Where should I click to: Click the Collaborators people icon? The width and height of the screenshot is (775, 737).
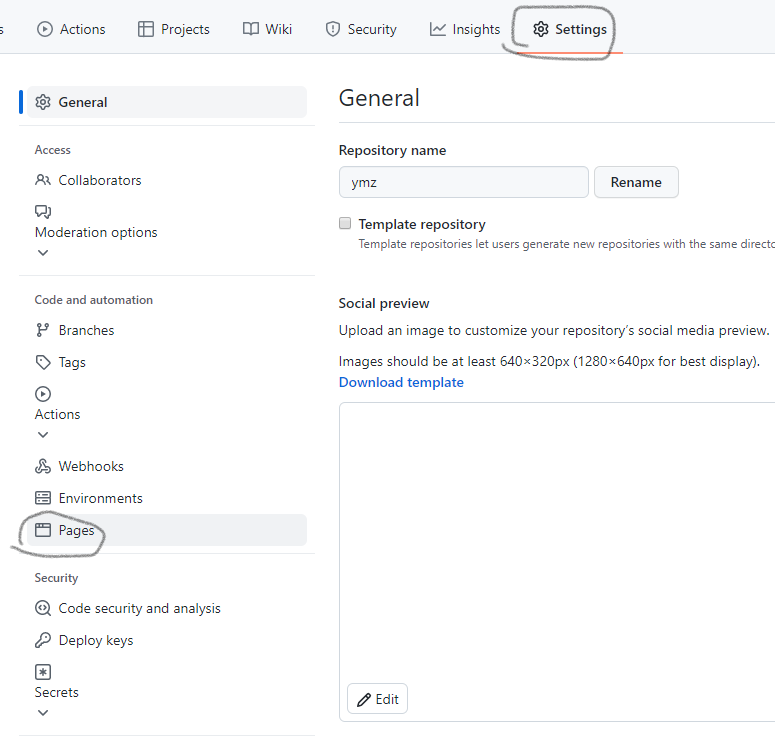tap(43, 180)
